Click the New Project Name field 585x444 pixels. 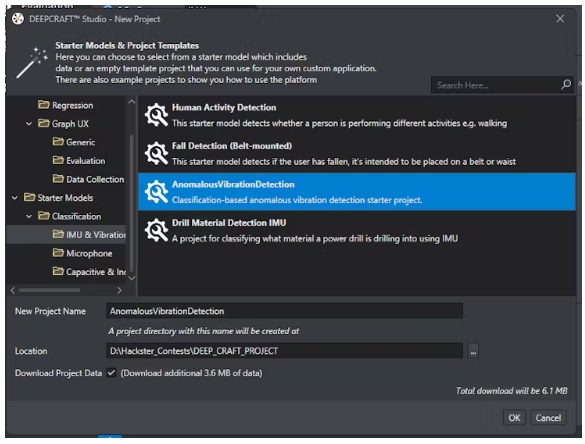(284, 311)
